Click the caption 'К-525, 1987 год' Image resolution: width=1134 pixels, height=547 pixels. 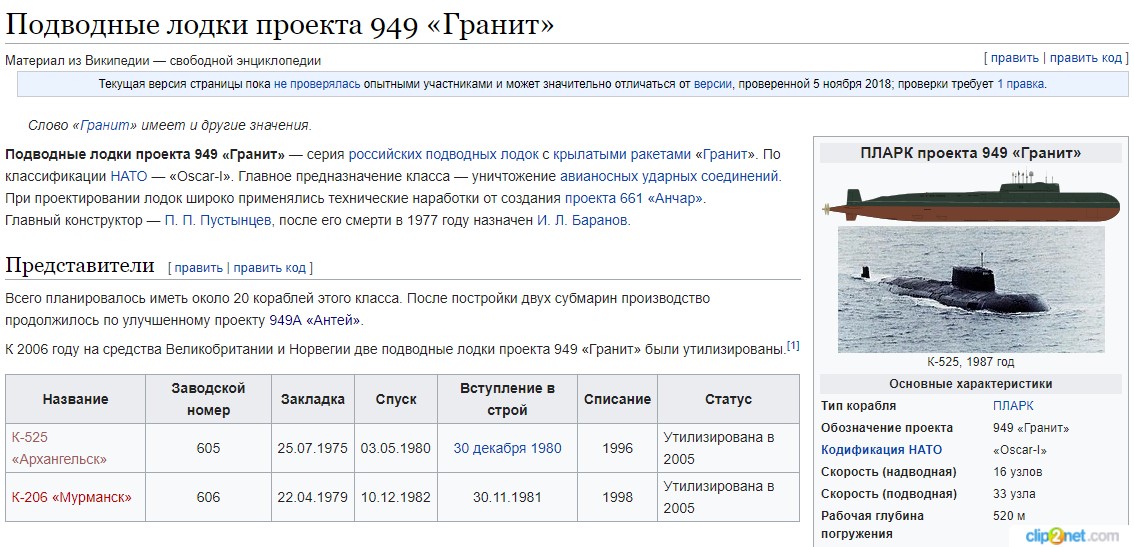[971, 362]
